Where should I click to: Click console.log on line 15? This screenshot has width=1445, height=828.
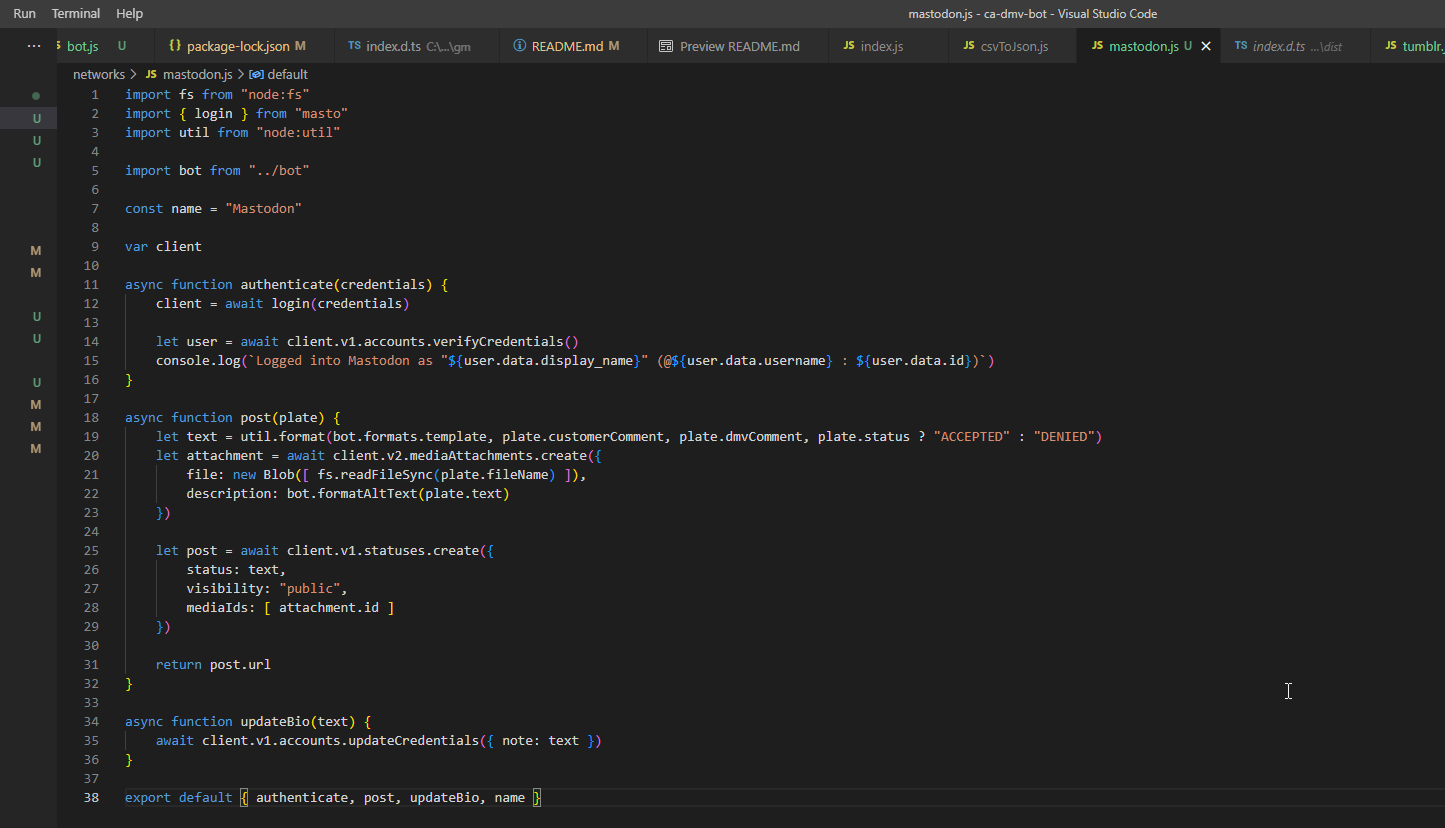[198, 361]
